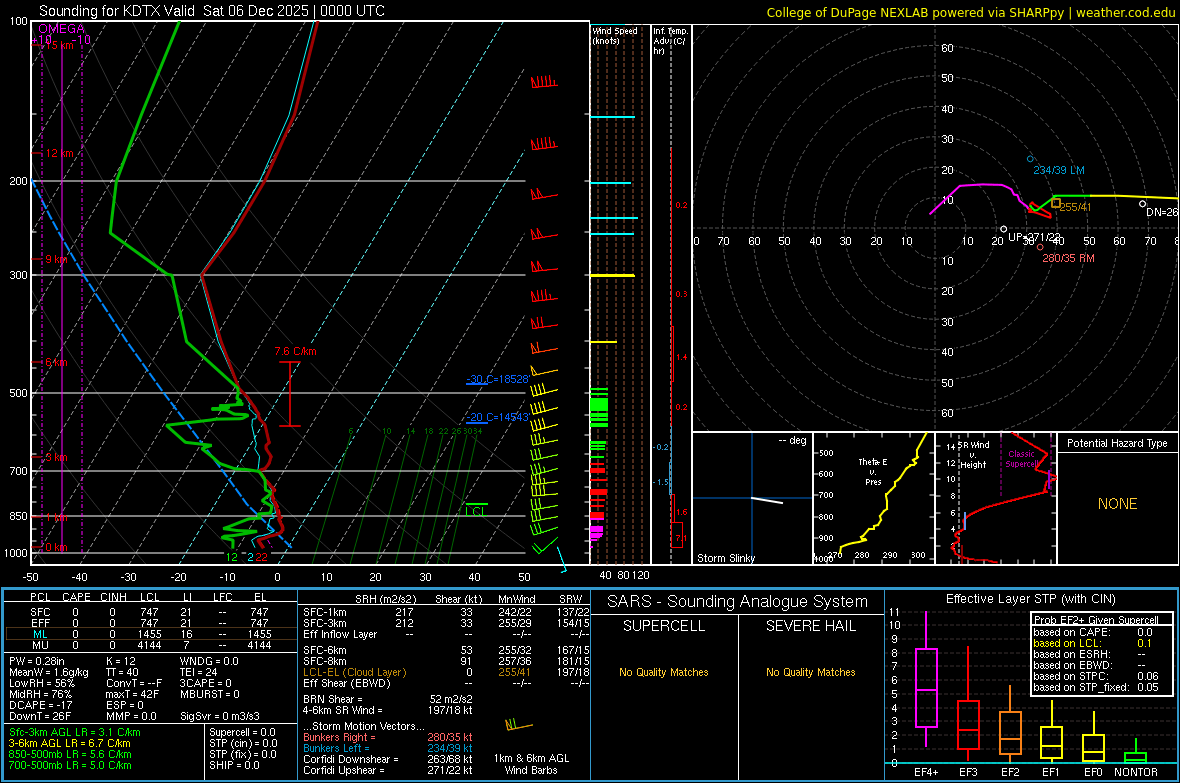Viewport: 1180px width, 783px height.
Task: Click the yellow 'based on LCL:' row
Action: 1095,643
